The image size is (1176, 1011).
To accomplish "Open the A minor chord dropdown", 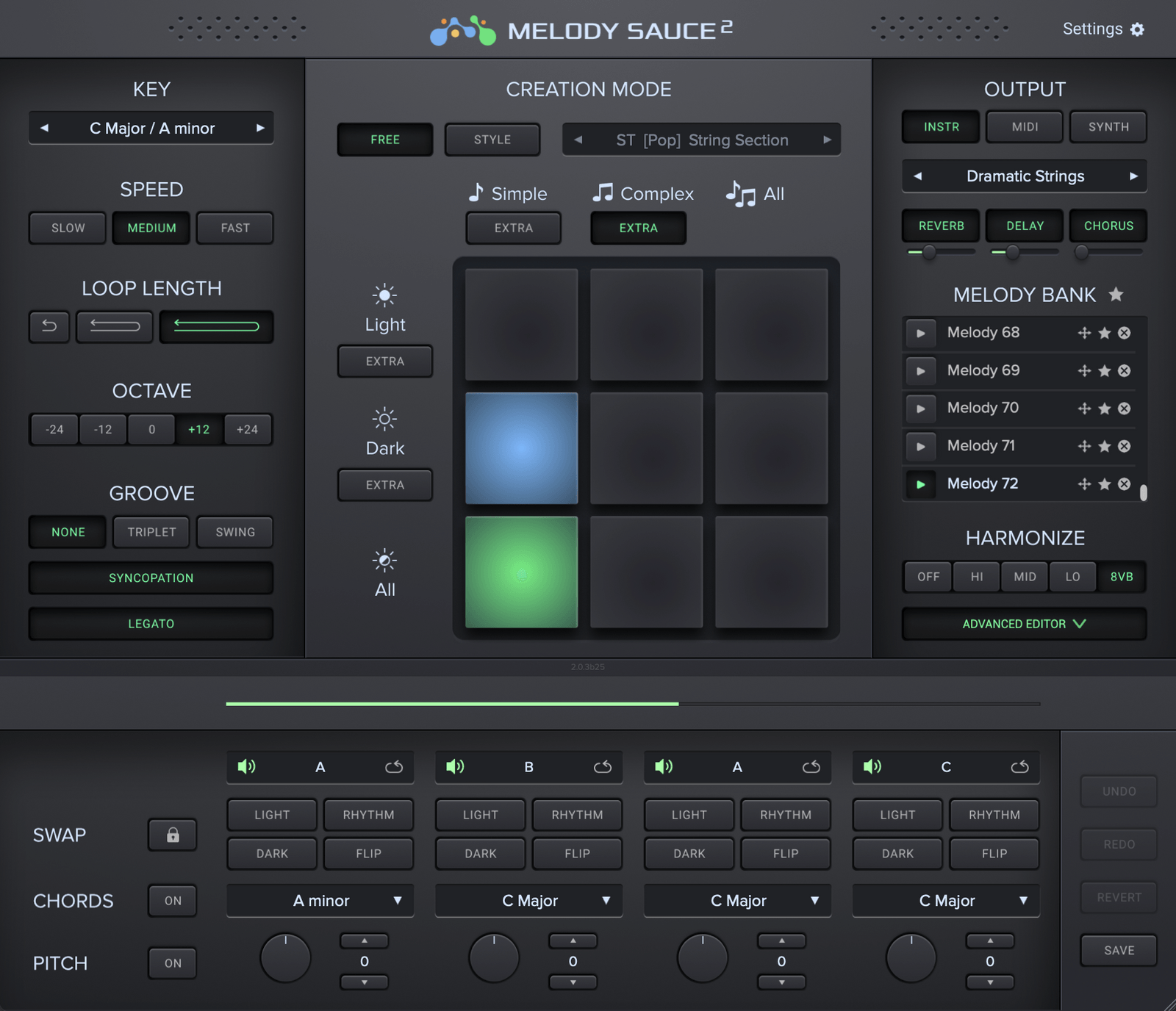I will [320, 900].
